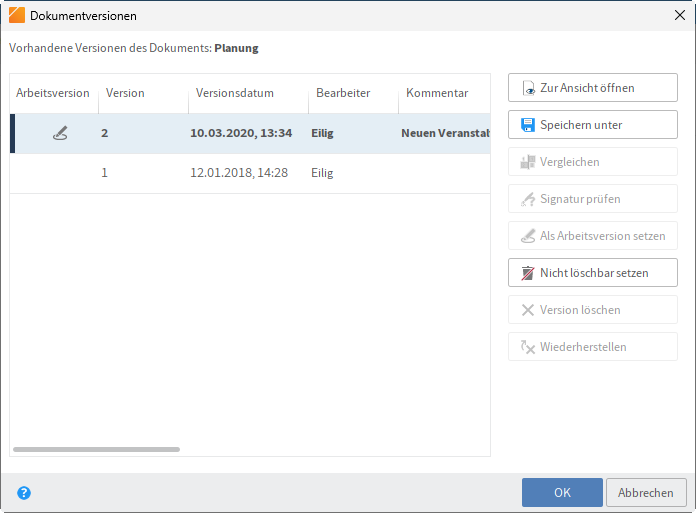This screenshot has width=696, height=513.
Task: Click the working version pen icon in row 2
Action: (x=60, y=133)
